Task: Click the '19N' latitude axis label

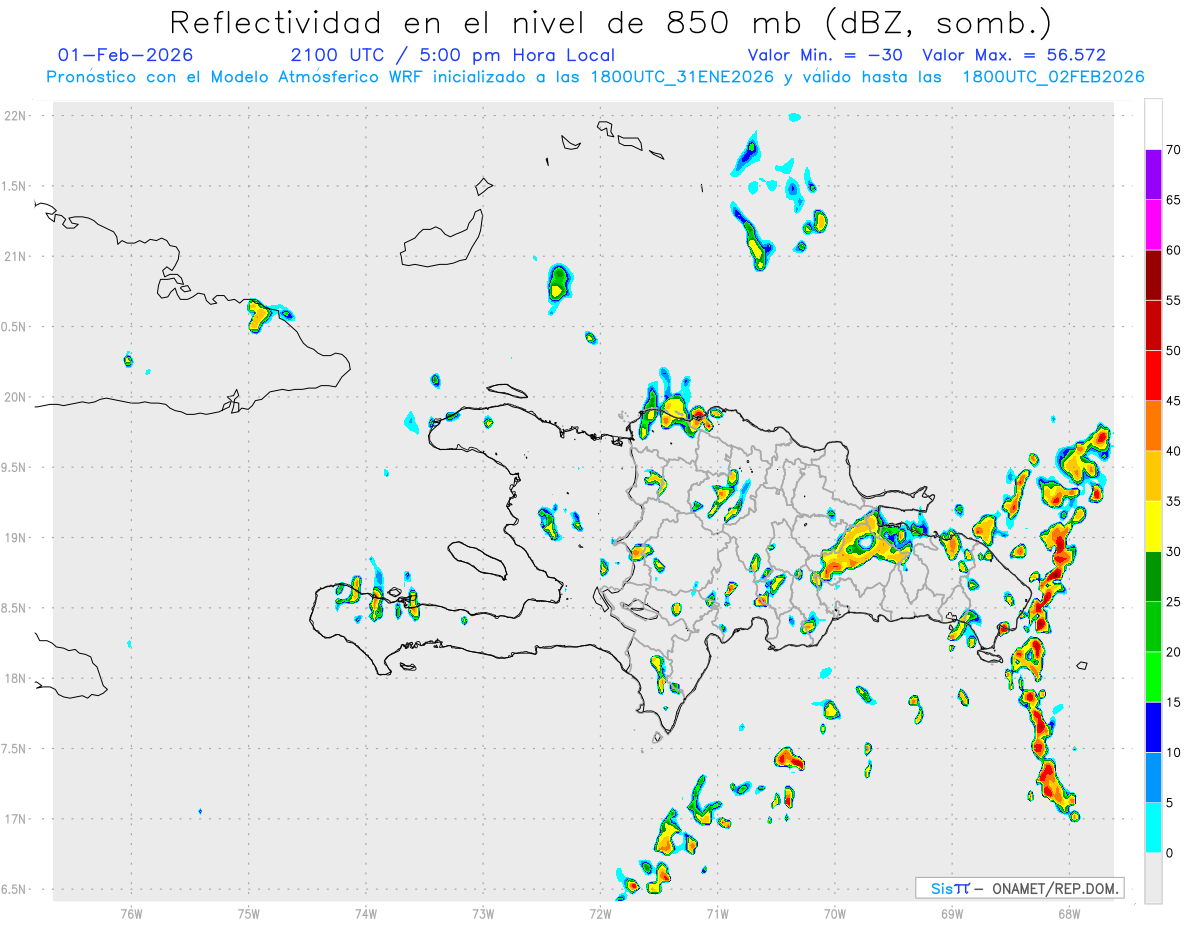Action: (x=16, y=537)
